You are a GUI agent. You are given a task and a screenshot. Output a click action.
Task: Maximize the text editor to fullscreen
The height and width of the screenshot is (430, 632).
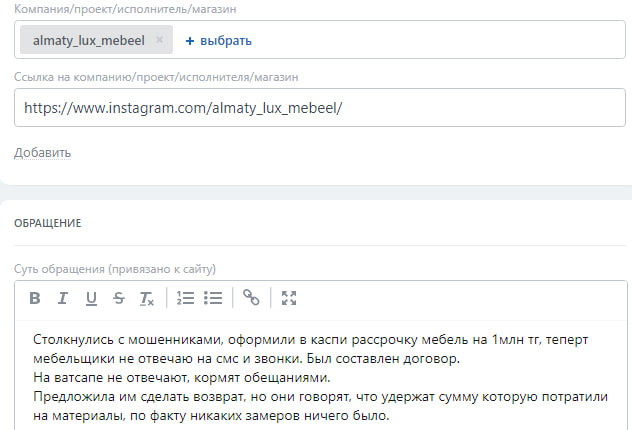(x=290, y=298)
